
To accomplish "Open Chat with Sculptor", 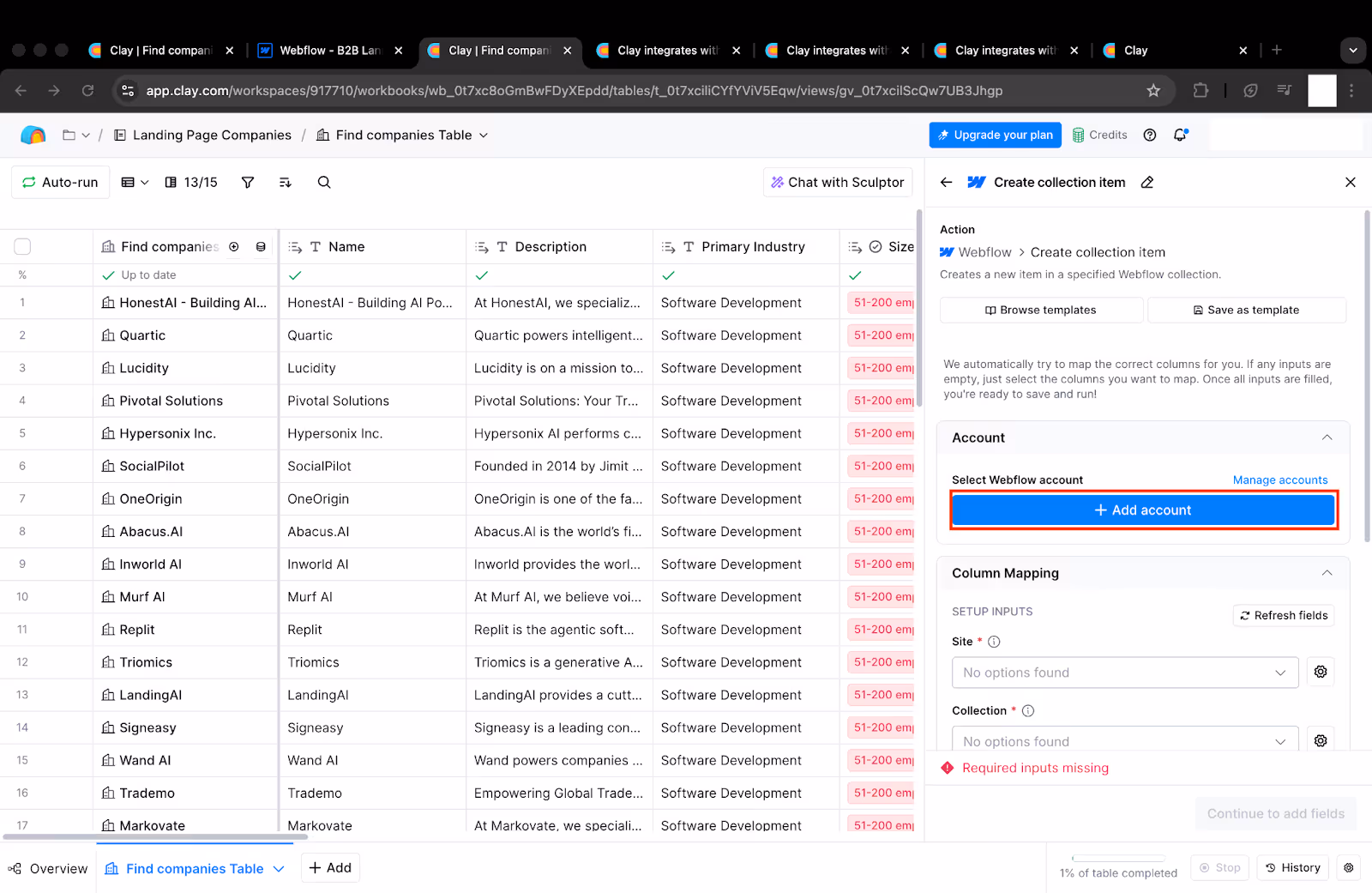I will click(x=838, y=182).
